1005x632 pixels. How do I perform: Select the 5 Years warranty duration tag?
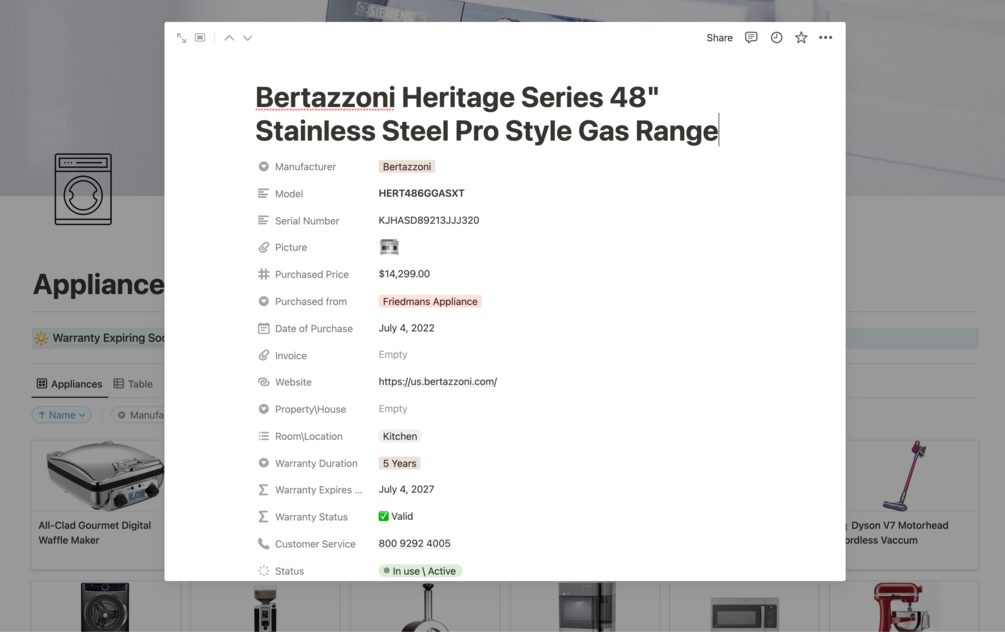click(399, 463)
